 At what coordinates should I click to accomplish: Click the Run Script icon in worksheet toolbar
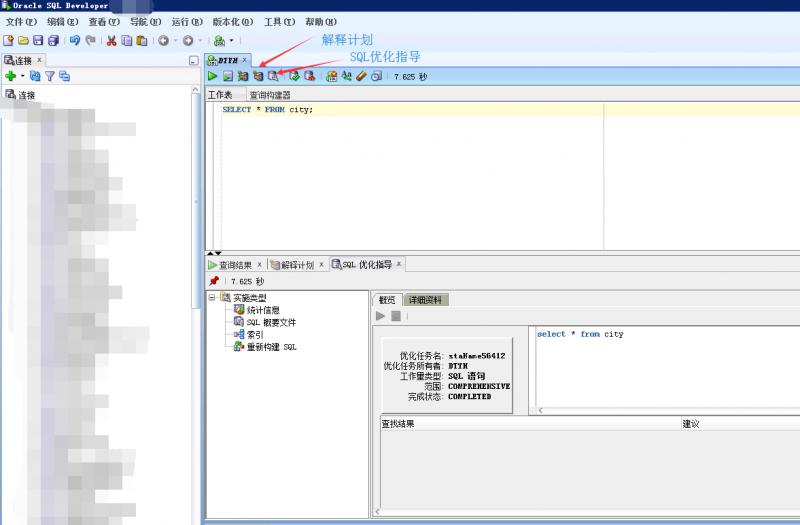coord(228,76)
